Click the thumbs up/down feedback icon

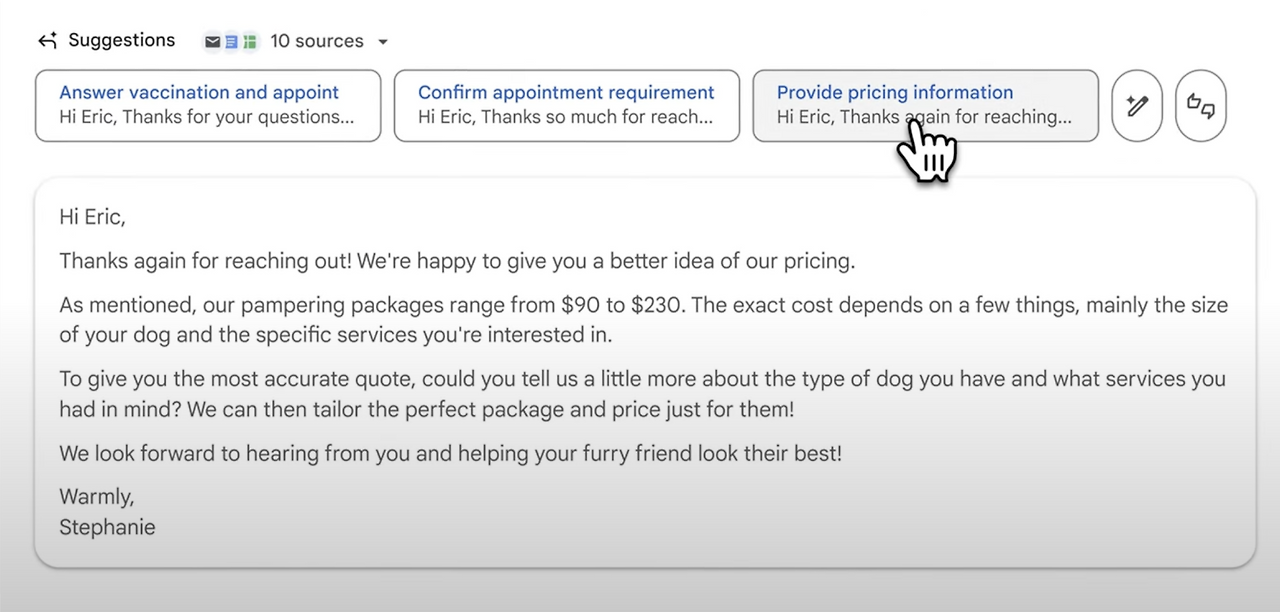(x=1200, y=105)
